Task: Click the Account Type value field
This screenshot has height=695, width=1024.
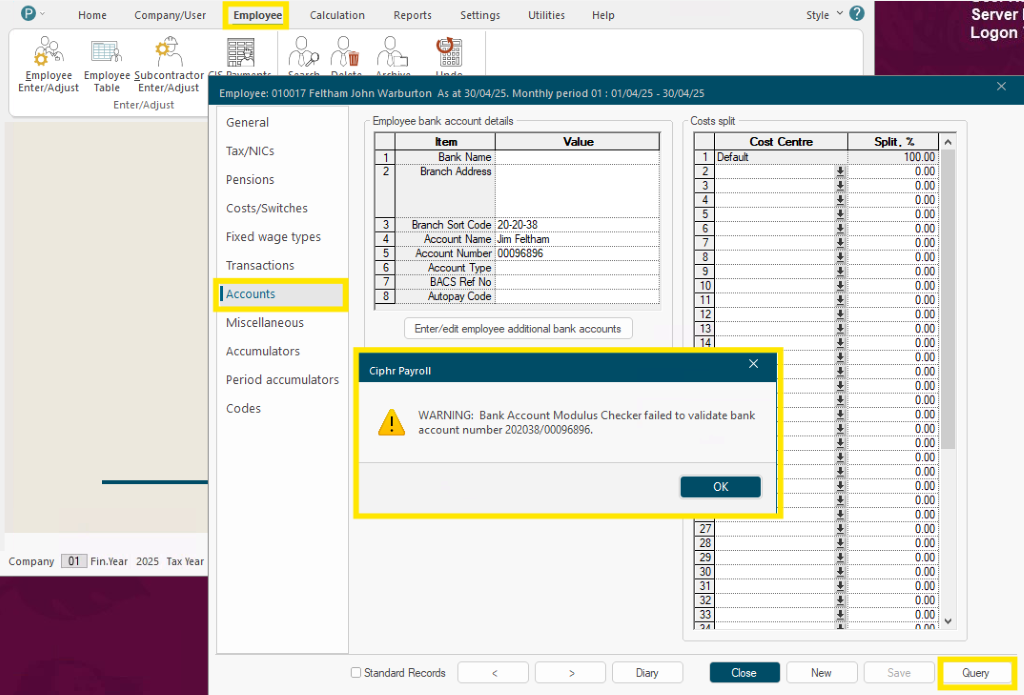Action: pyautogui.click(x=577, y=268)
